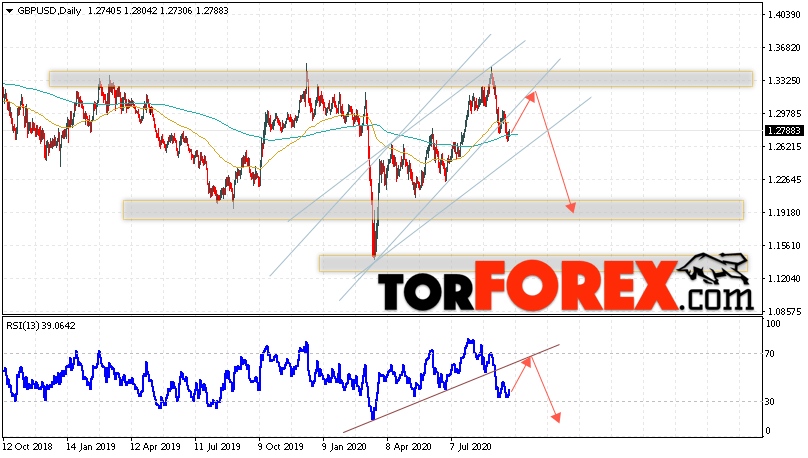Click the 1.19180 price axis label
The width and height of the screenshot is (808, 458).
783,213
